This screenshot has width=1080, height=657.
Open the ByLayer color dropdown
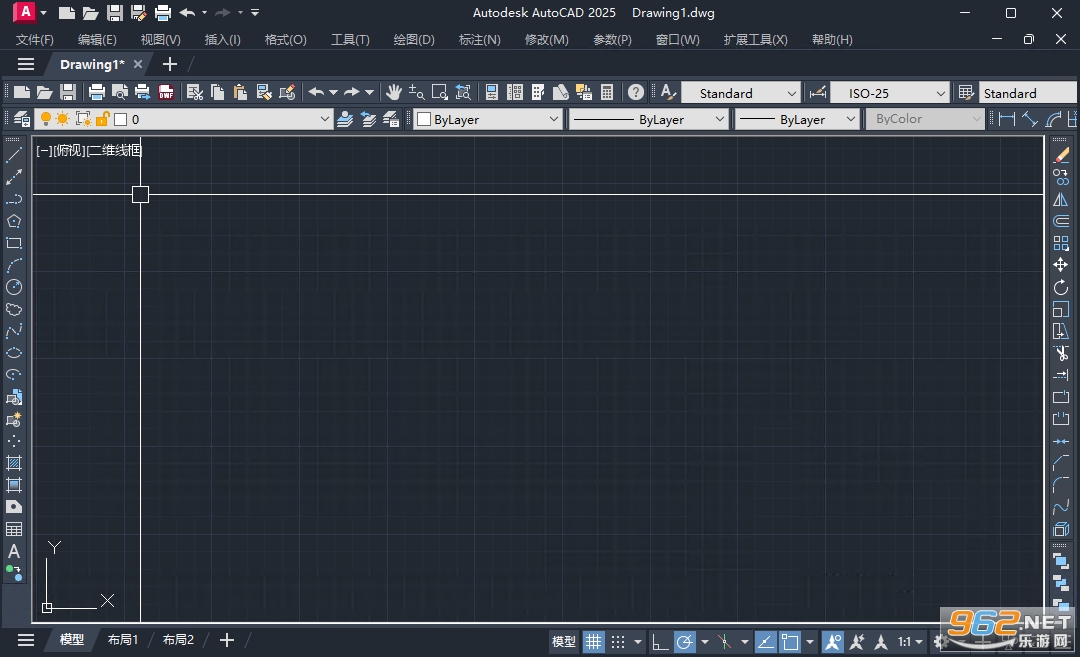pyautogui.click(x=553, y=119)
